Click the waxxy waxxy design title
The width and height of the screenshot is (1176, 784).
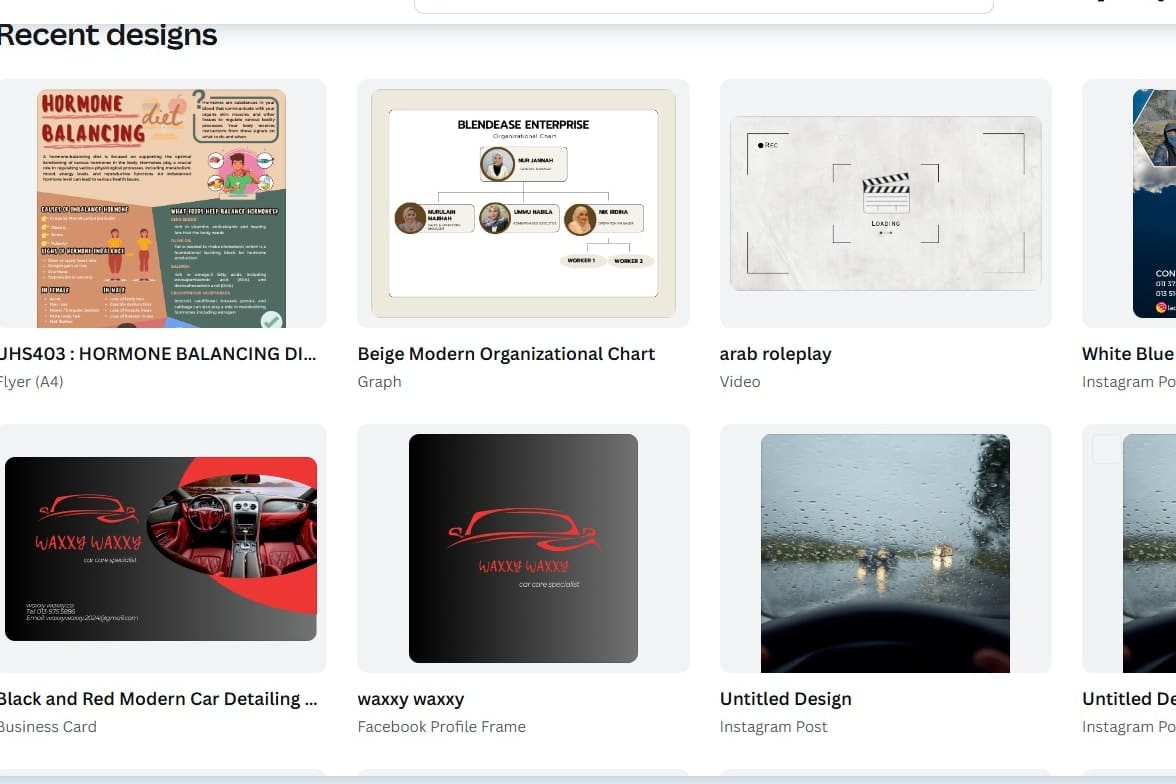[411, 699]
